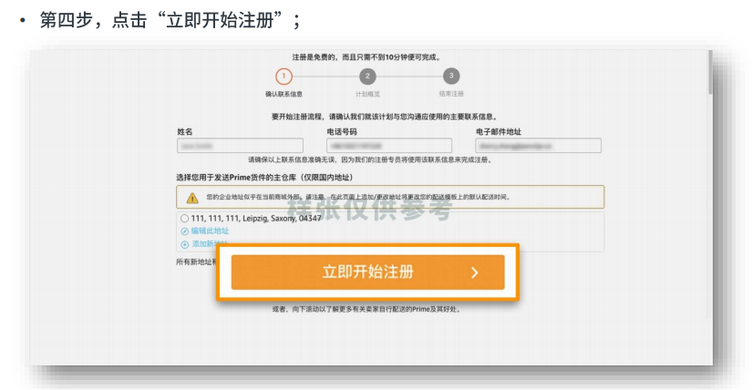Click the 确认联系信息 step label

point(284,94)
